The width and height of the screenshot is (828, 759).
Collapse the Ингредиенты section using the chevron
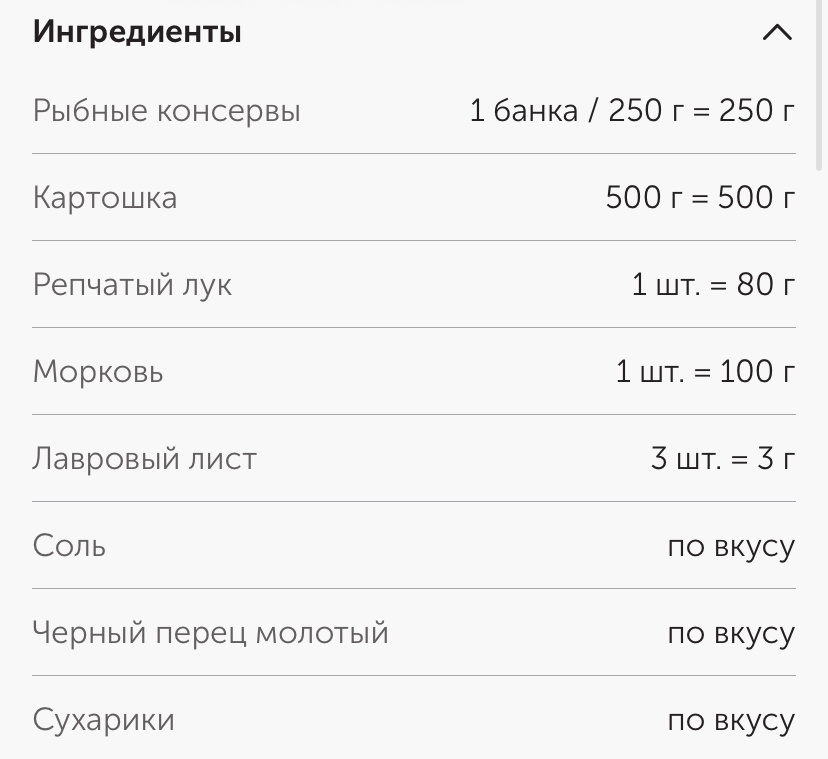click(776, 33)
